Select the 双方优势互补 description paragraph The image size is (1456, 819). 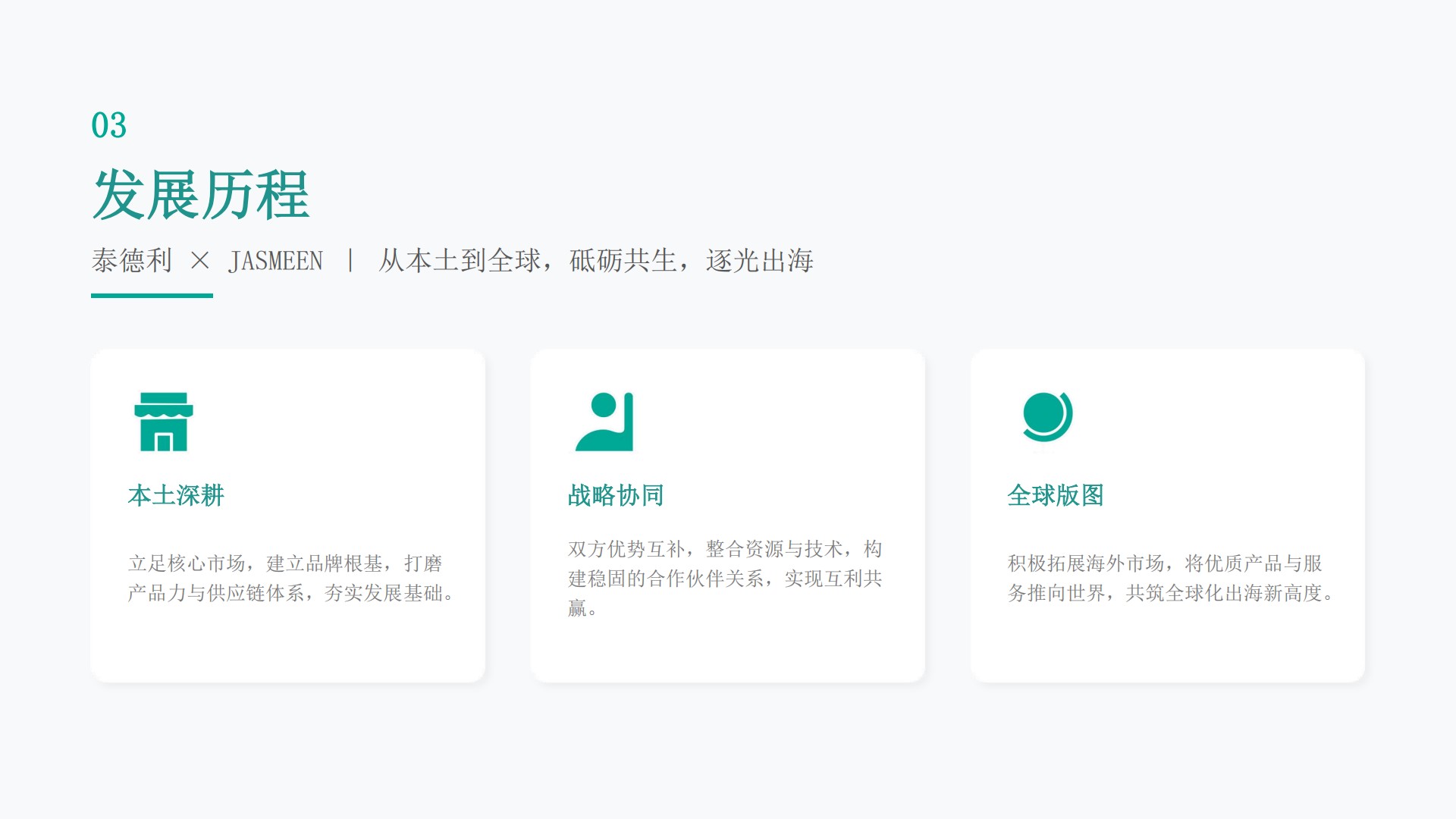[725, 578]
